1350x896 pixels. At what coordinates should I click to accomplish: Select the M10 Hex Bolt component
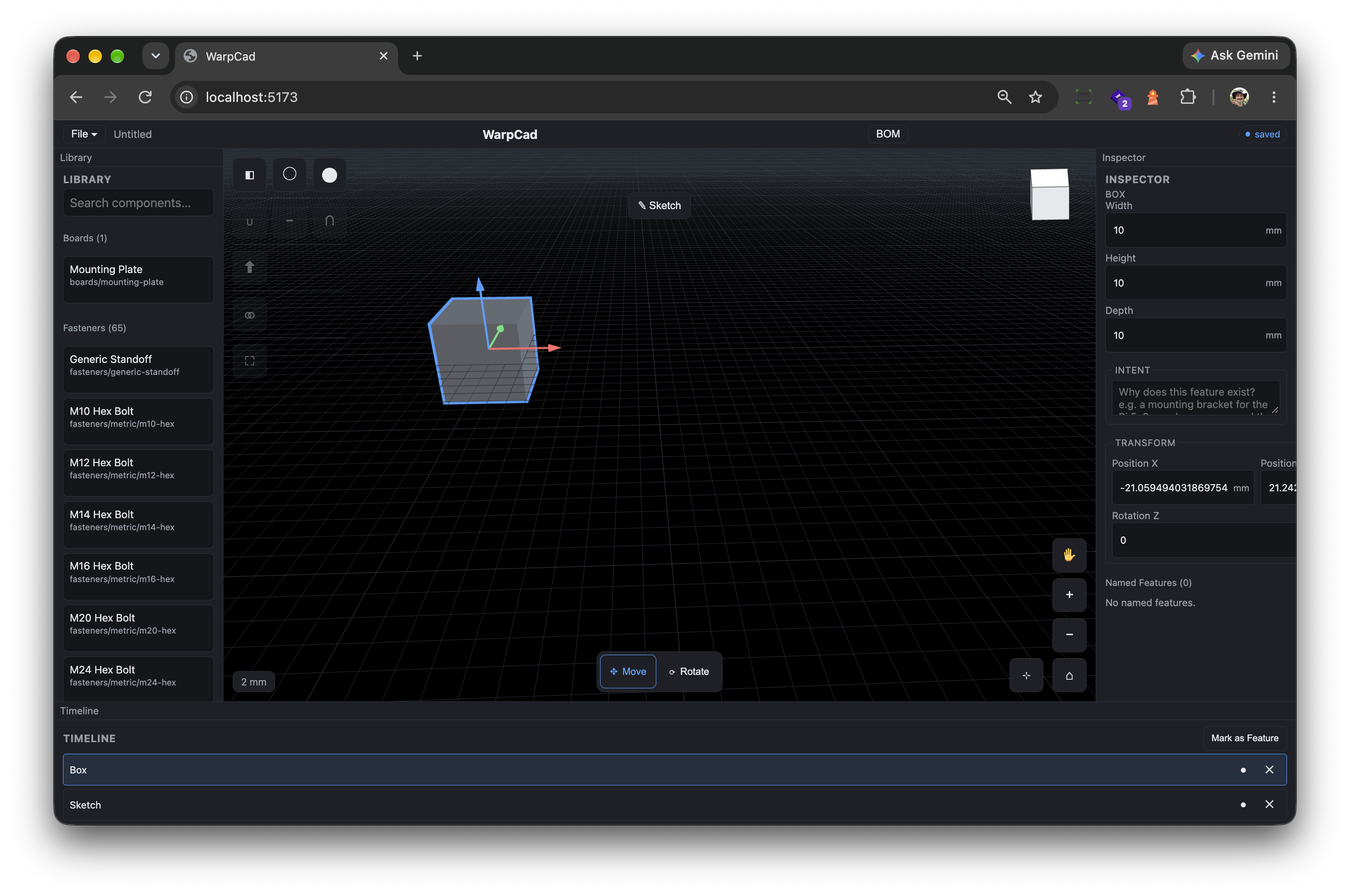click(x=138, y=421)
